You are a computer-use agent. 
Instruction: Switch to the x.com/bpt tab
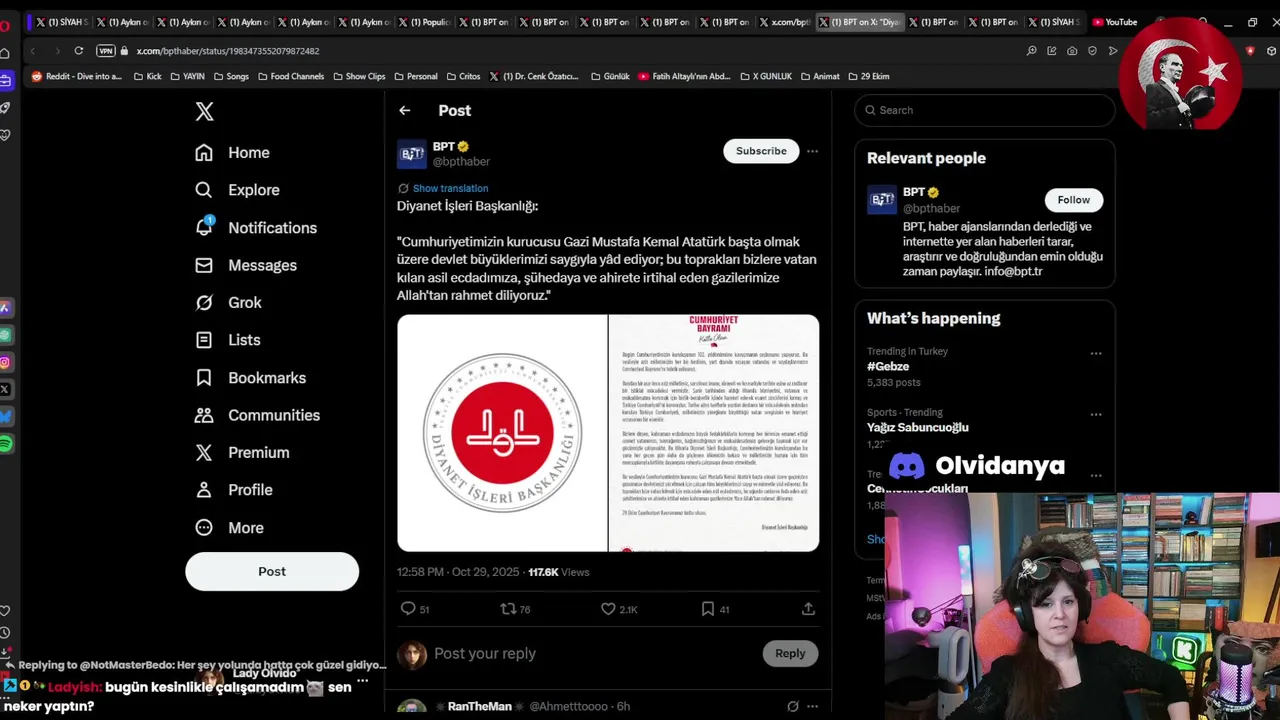click(x=783, y=22)
